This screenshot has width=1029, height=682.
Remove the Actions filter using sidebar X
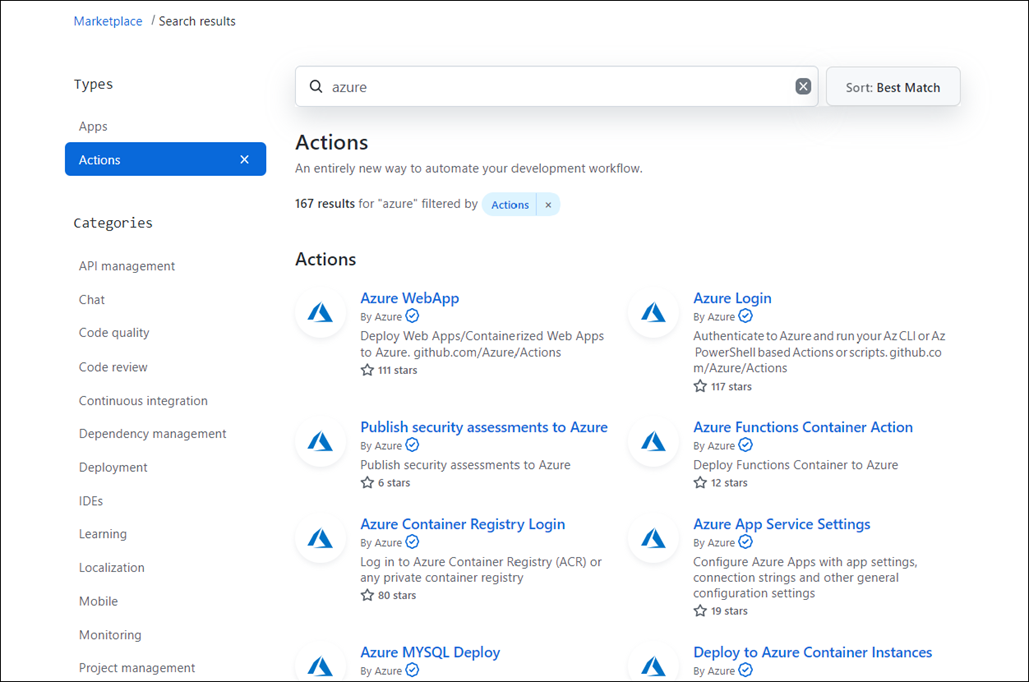pyautogui.click(x=244, y=159)
